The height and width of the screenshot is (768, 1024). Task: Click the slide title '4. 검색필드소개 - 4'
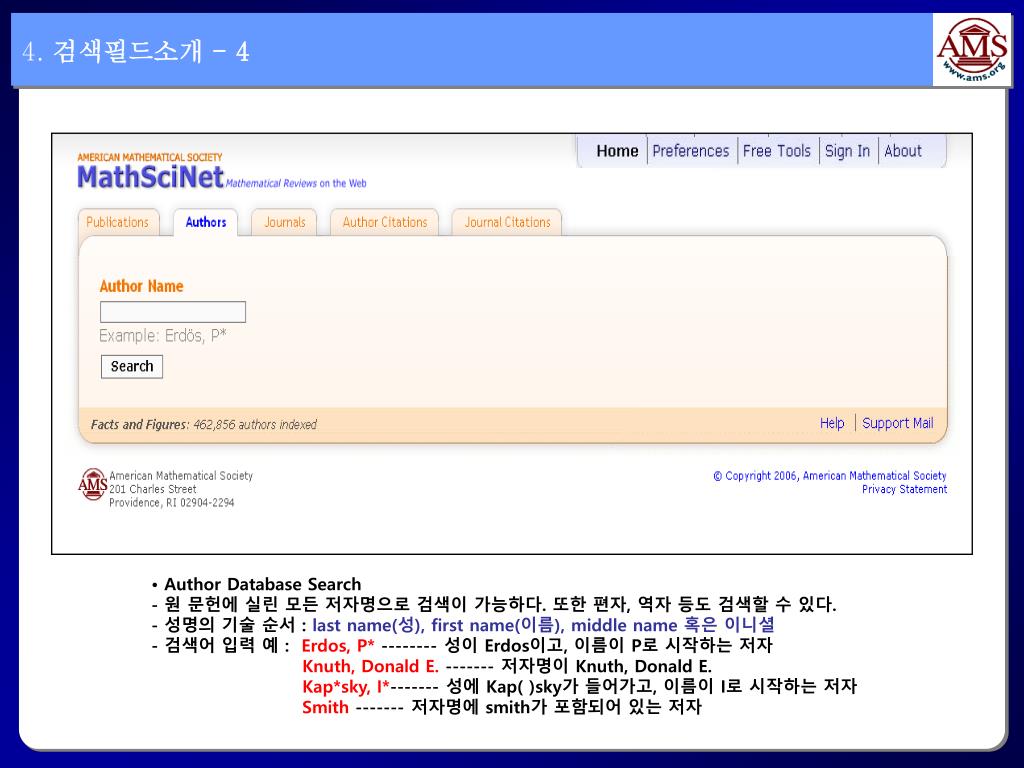click(135, 51)
